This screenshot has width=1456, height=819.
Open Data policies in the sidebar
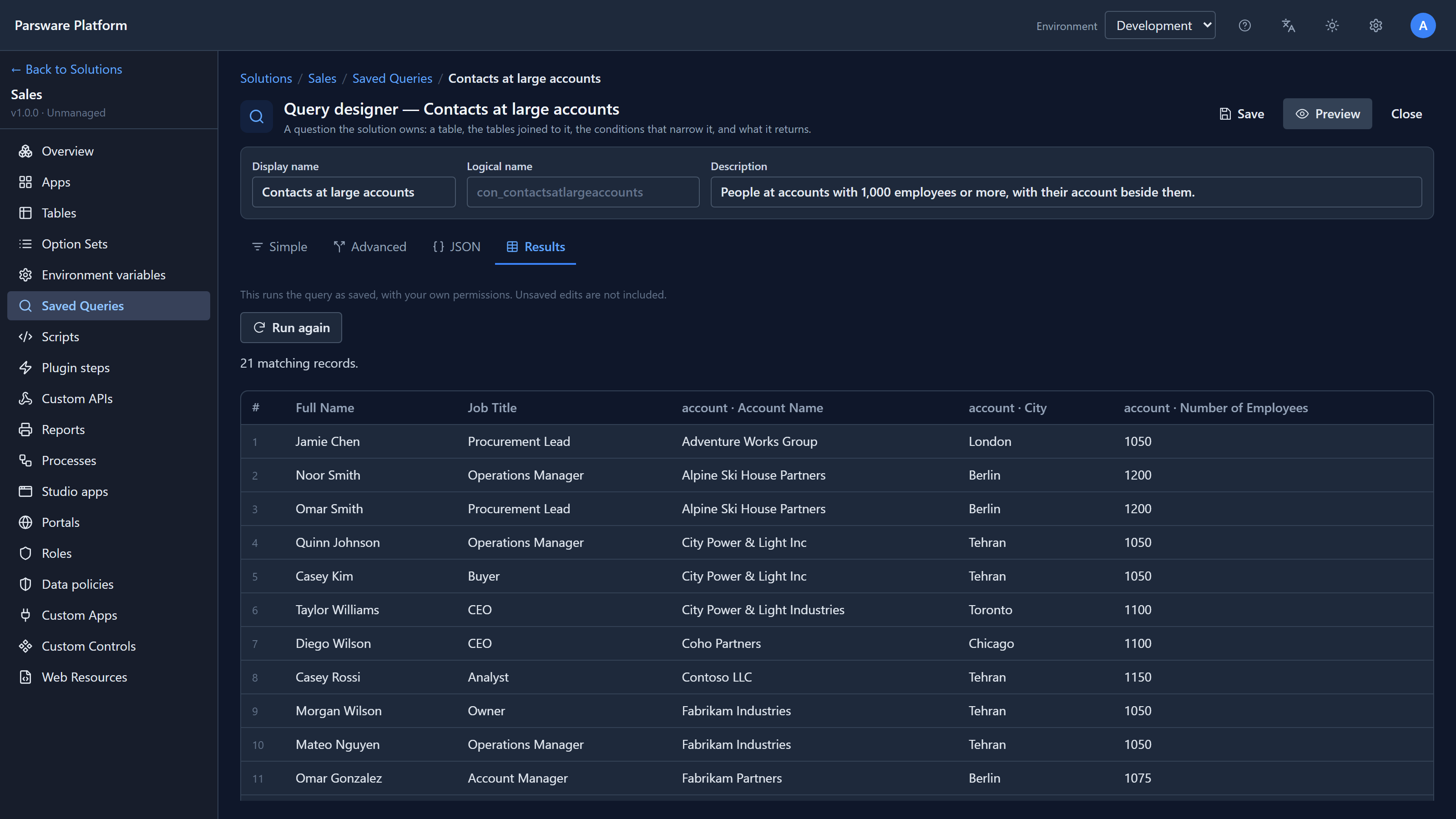109,584
